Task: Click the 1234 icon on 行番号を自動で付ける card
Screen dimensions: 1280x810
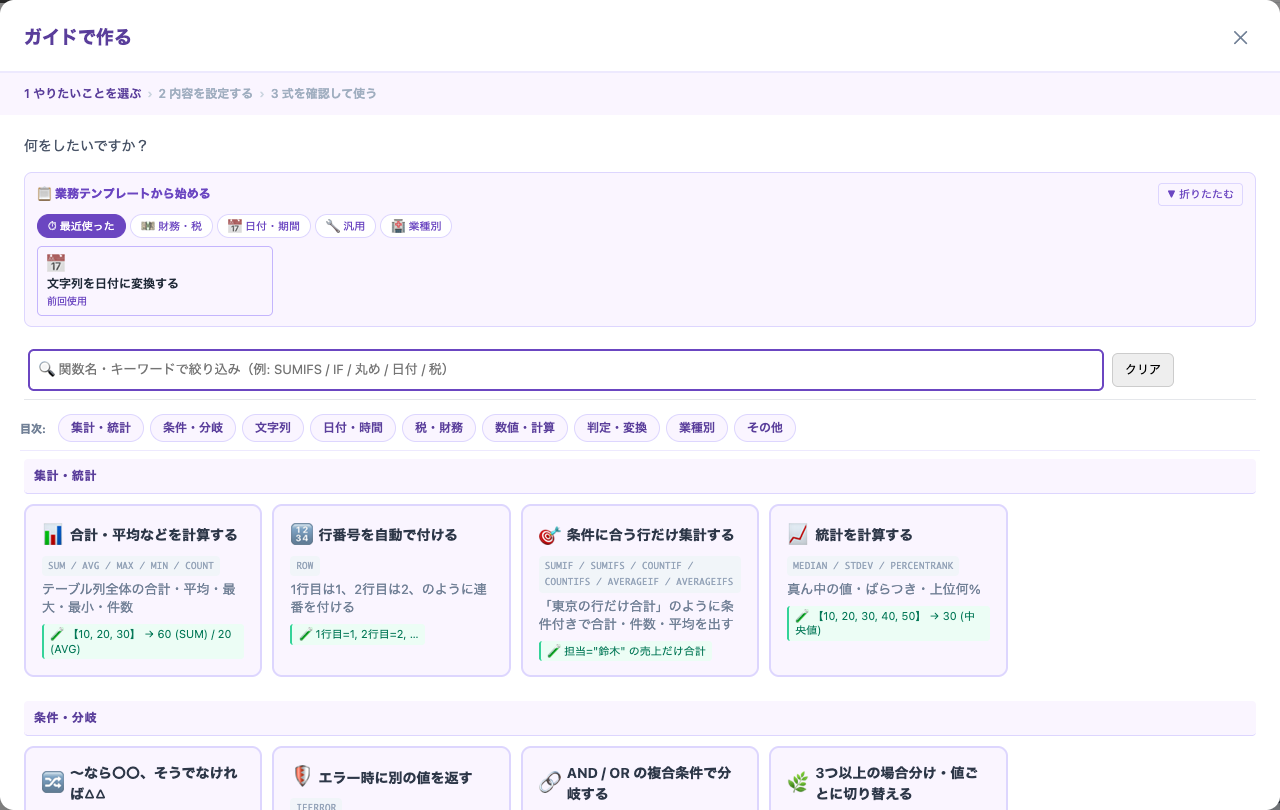Action: (301, 535)
